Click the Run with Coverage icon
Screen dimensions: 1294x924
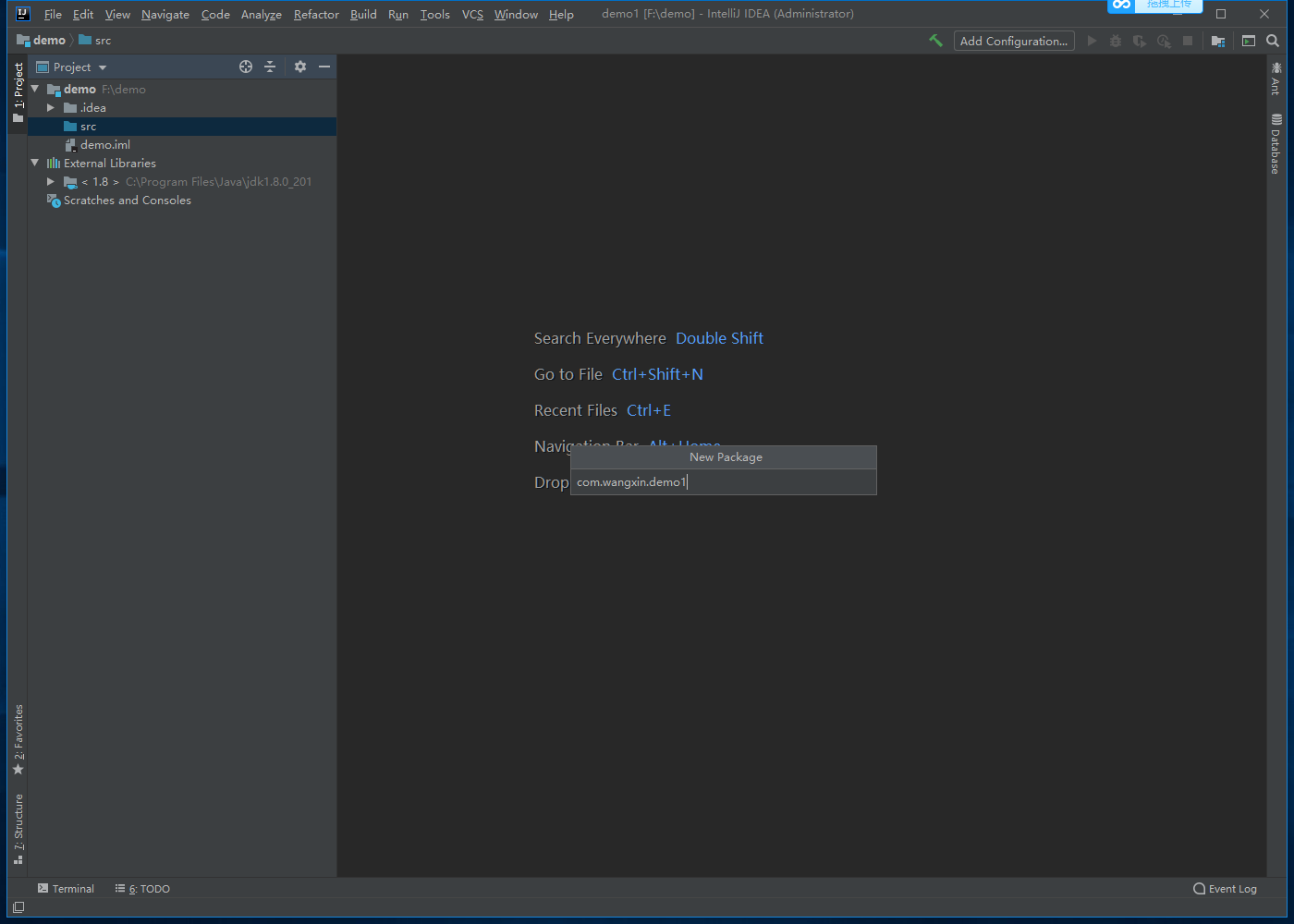click(x=1140, y=41)
